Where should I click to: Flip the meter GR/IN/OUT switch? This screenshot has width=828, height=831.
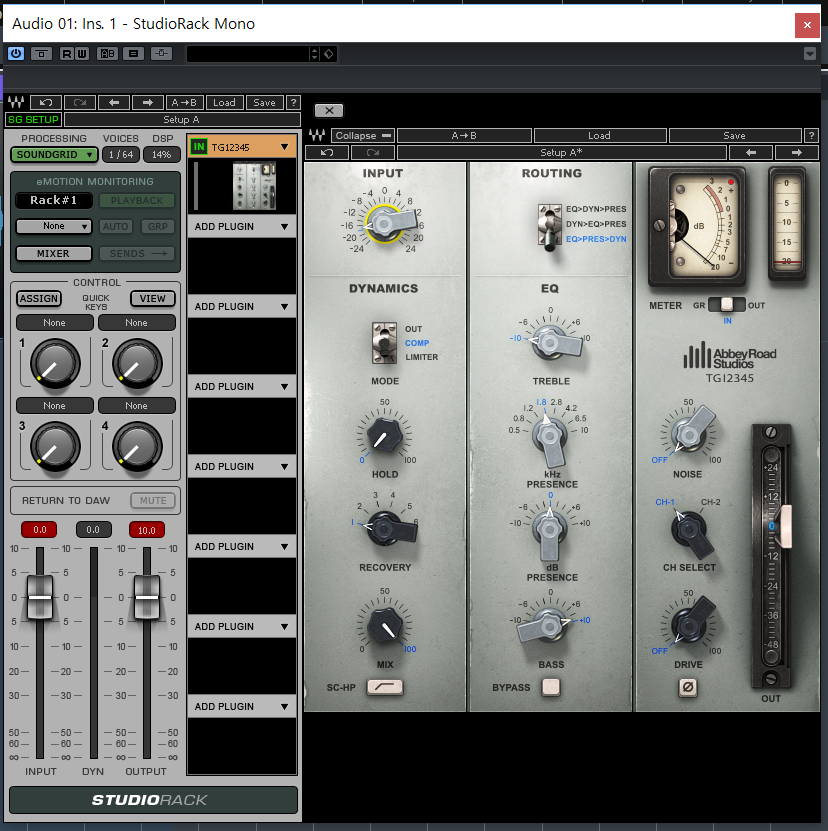[727, 305]
